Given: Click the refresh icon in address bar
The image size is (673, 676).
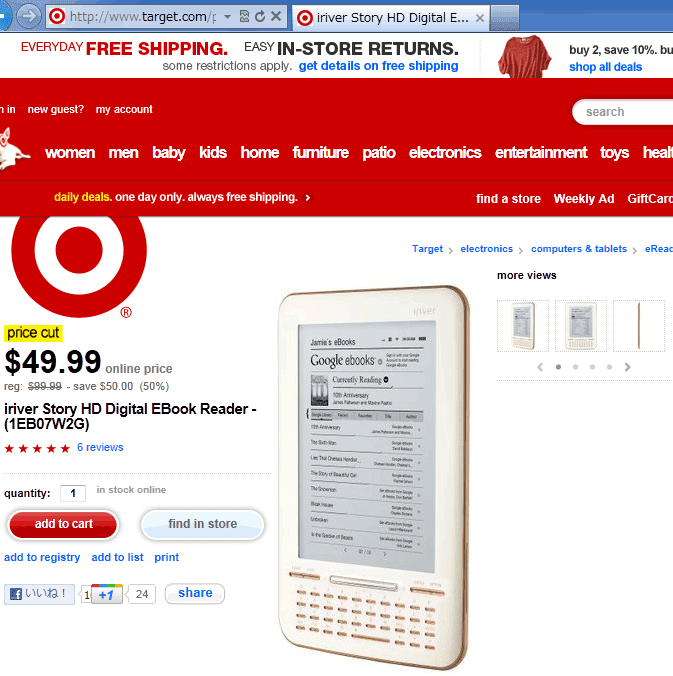Looking at the screenshot, I should pyautogui.click(x=260, y=17).
